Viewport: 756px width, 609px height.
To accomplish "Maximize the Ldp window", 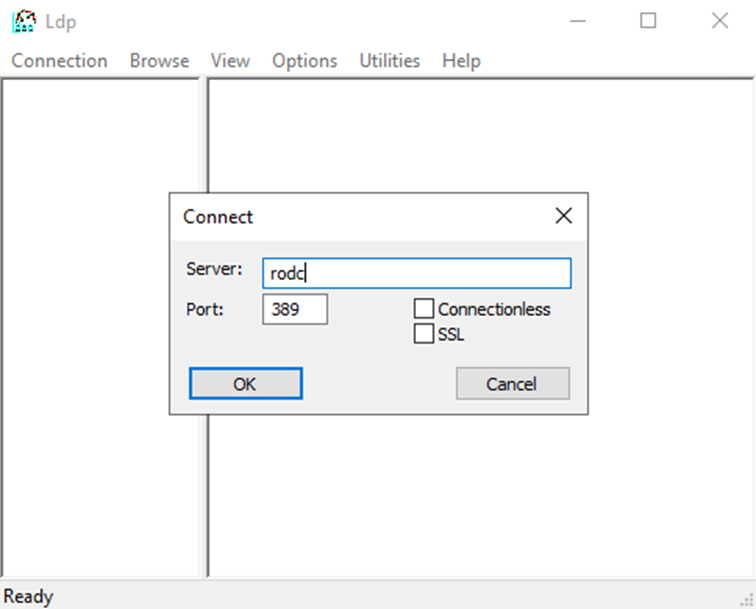I will pos(648,21).
